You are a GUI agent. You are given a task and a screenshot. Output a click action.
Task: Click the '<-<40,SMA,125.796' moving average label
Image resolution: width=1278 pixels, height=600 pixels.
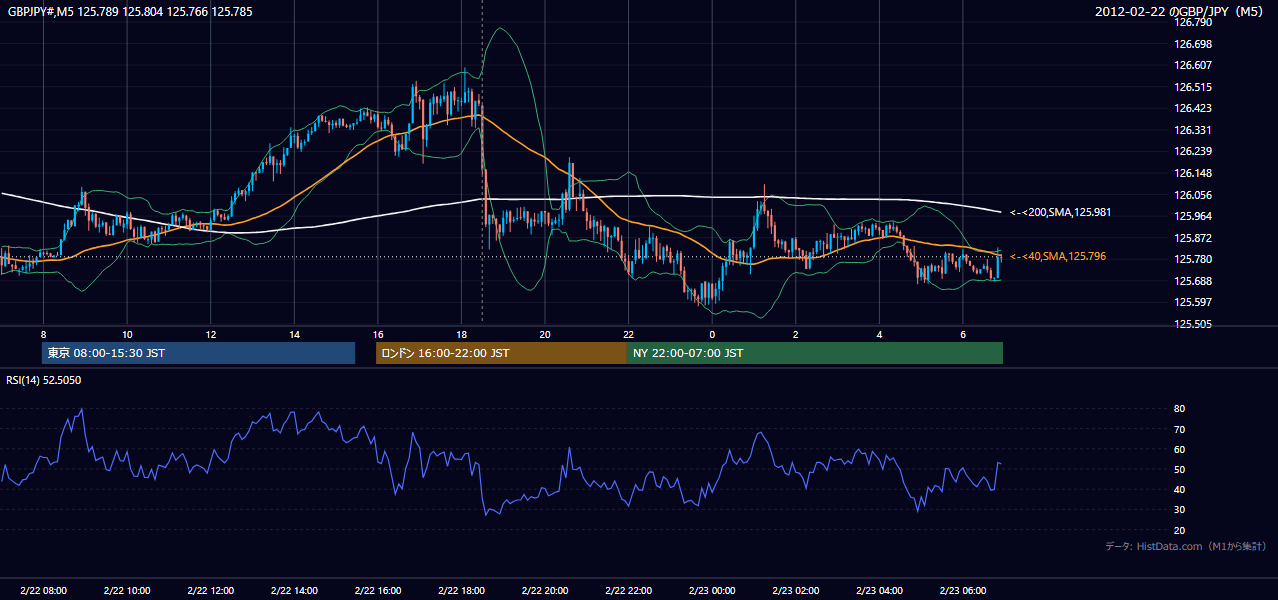(x=1057, y=256)
